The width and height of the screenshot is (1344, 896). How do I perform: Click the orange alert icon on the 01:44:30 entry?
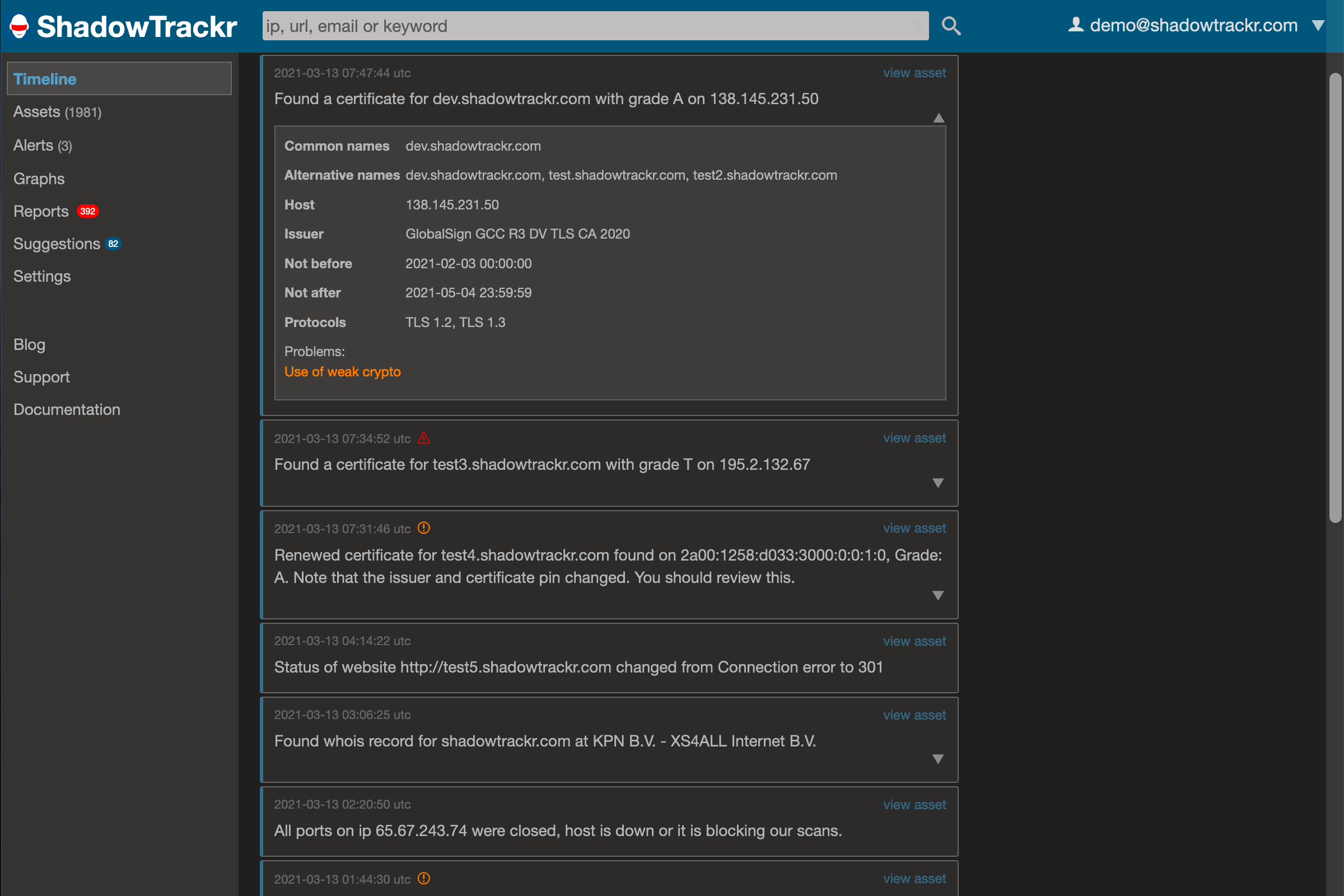(x=424, y=879)
